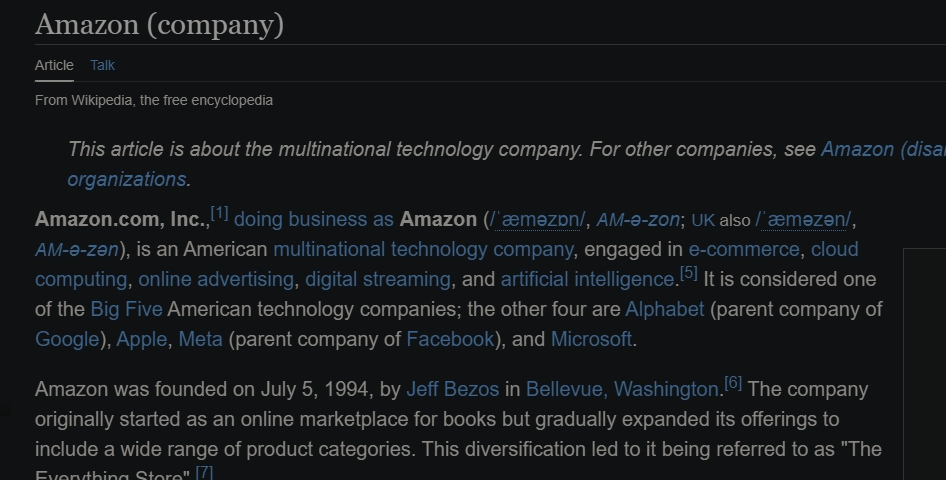Open citation reference 1

[220, 213]
